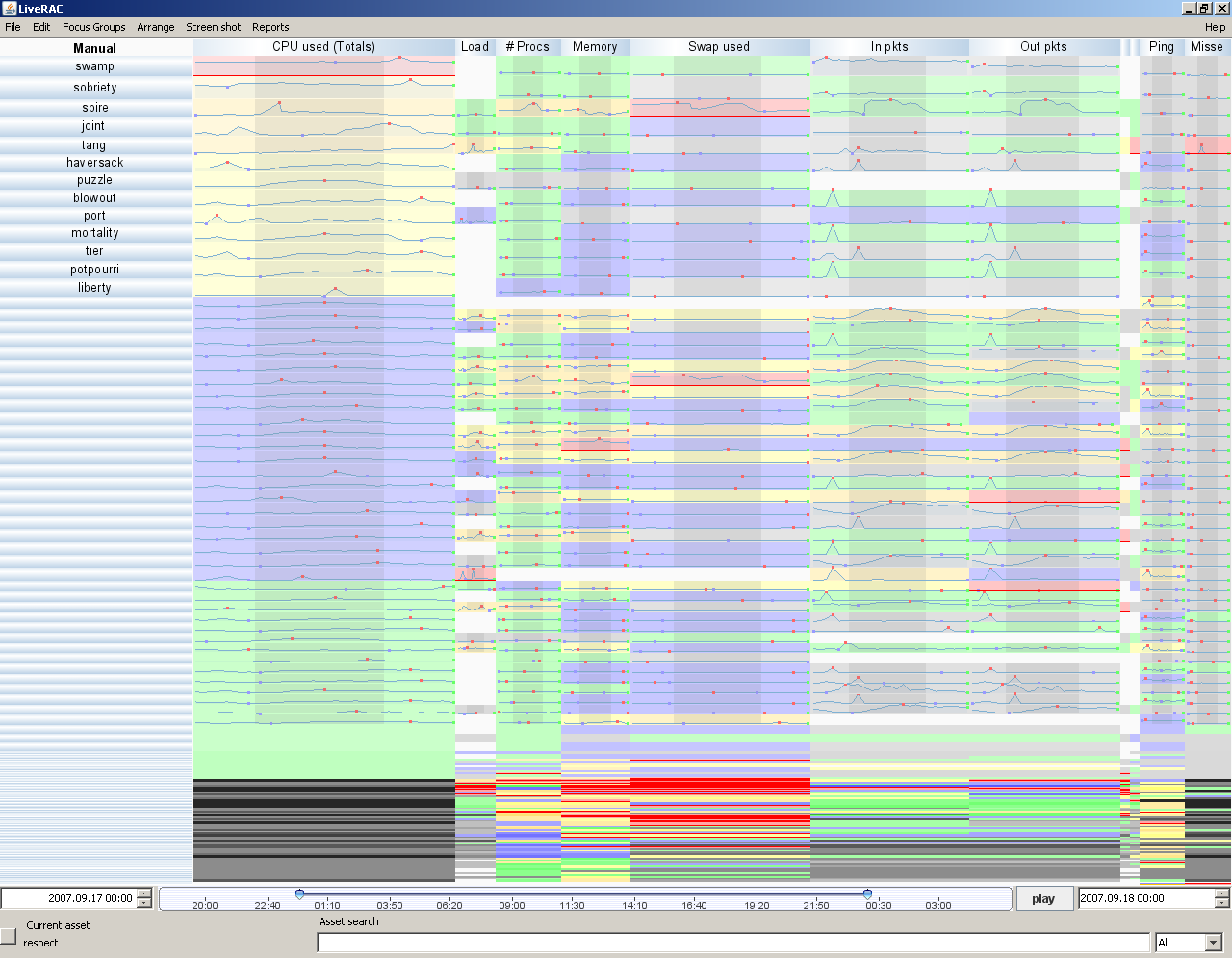Click right handle of time range slider
The image size is (1232, 959).
pos(867,894)
